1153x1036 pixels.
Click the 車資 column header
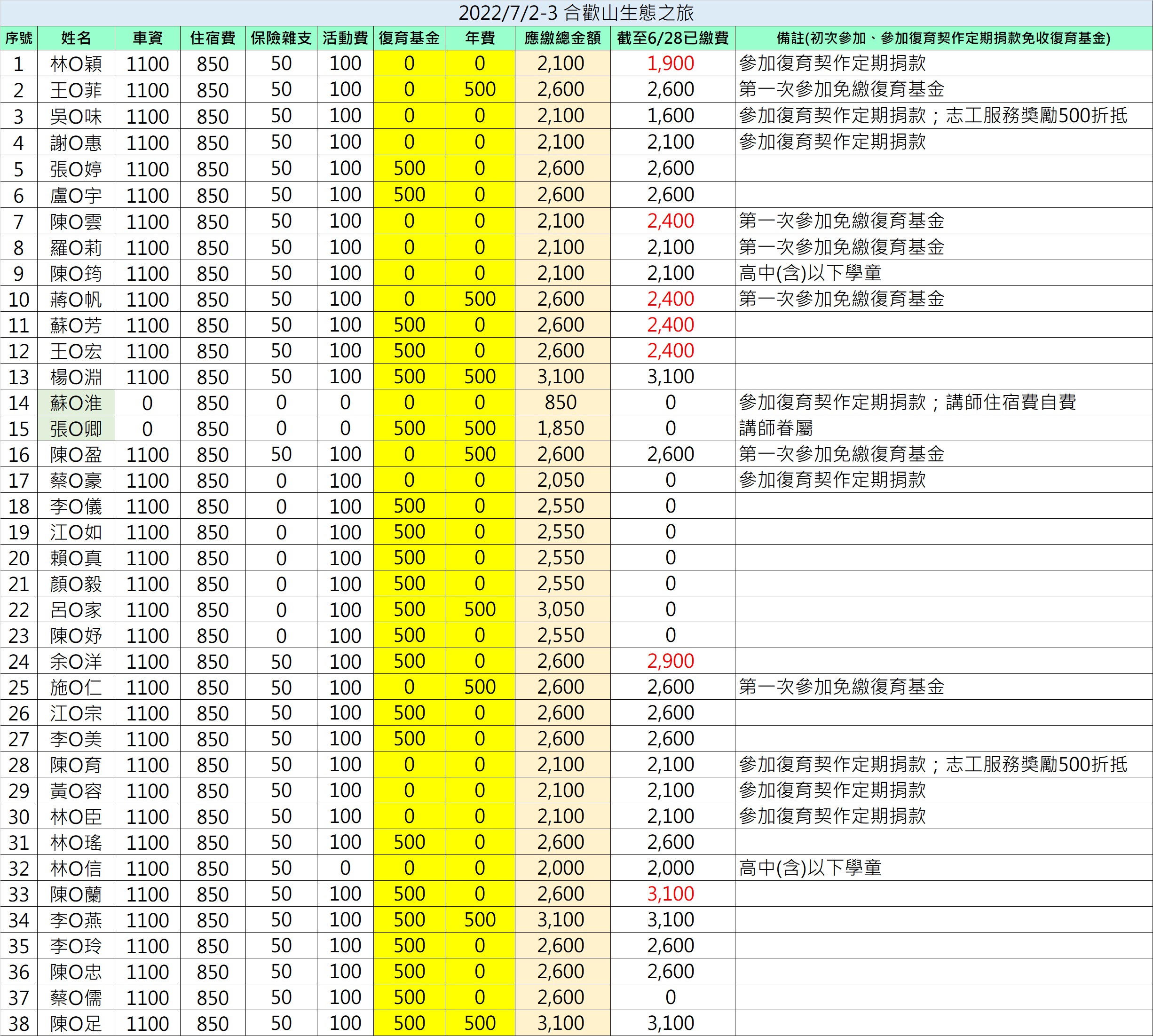click(x=147, y=38)
